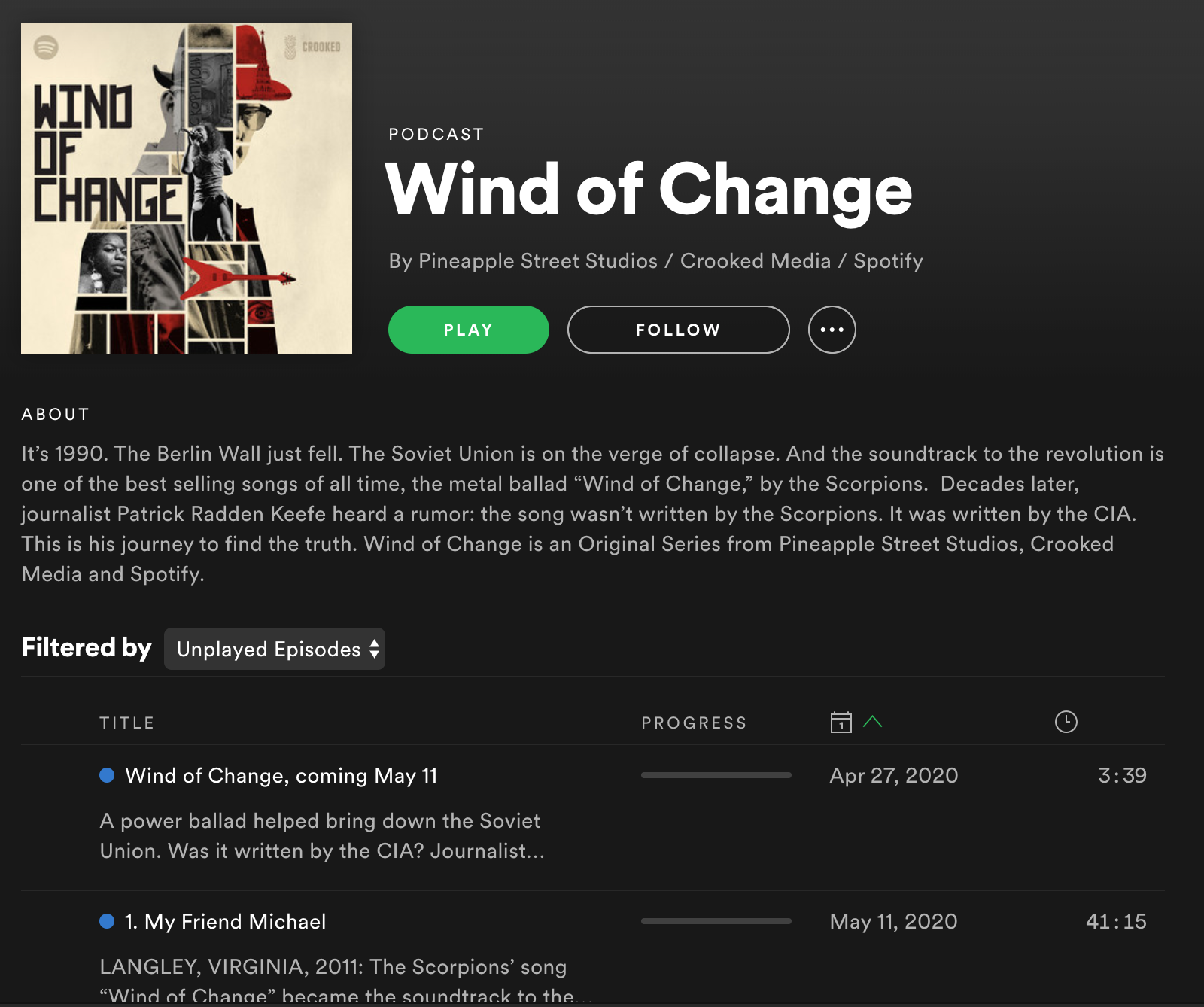Sort episodes by release date calendar icon
The height and width of the screenshot is (1007, 1204).
point(841,722)
